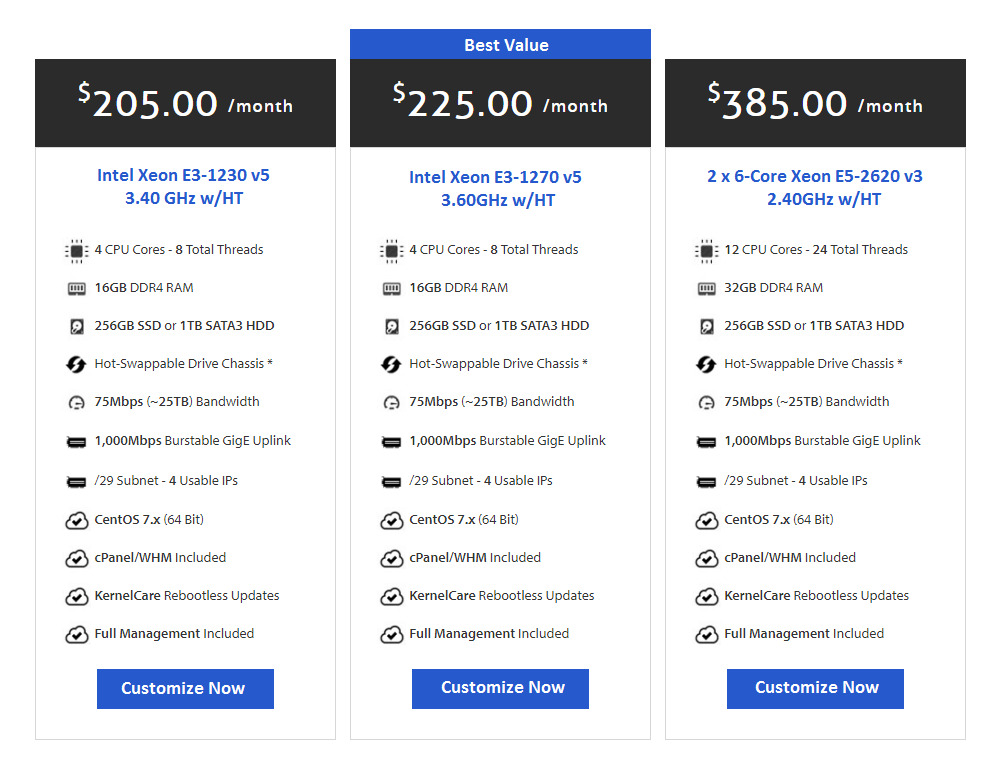1000x763 pixels.
Task: Click the subnet icon in the $385 plan
Action: pos(707,481)
